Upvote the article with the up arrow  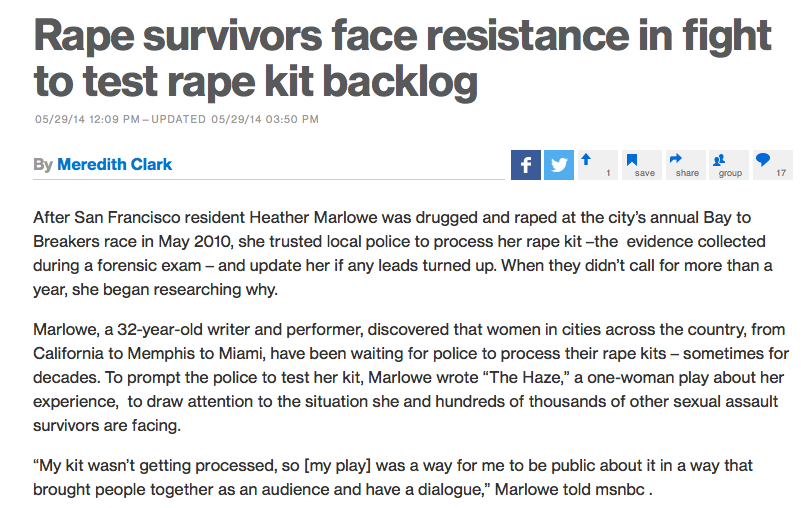coord(595,165)
